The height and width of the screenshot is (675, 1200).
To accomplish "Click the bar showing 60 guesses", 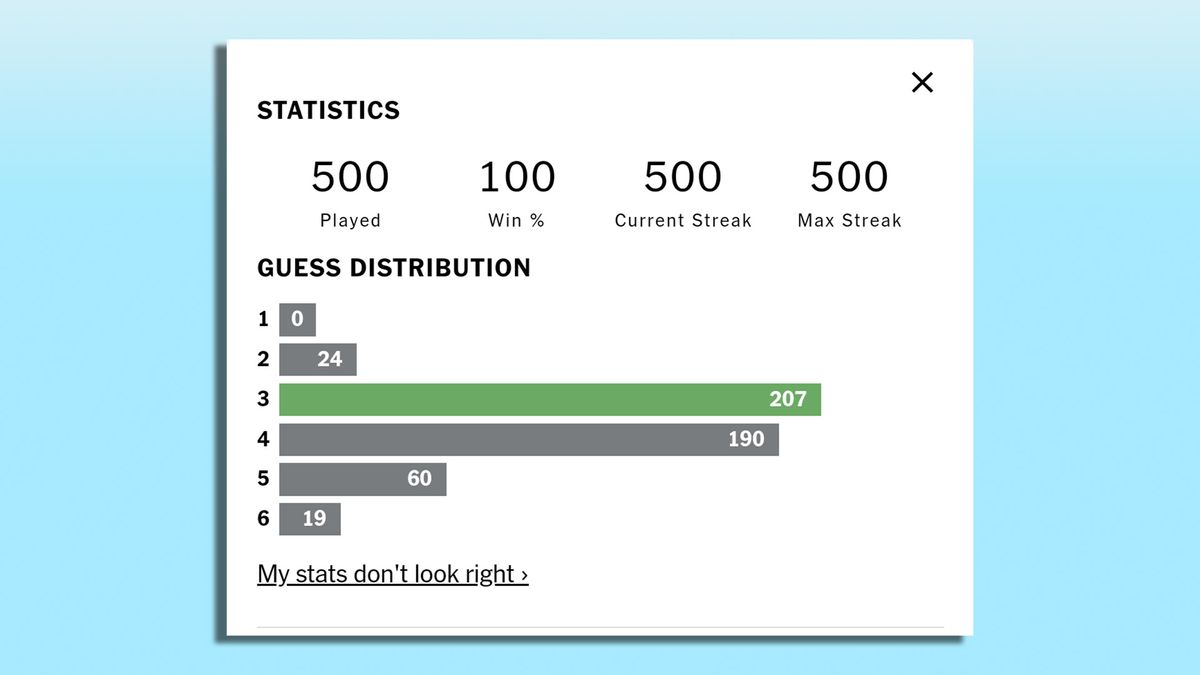I will [362, 479].
